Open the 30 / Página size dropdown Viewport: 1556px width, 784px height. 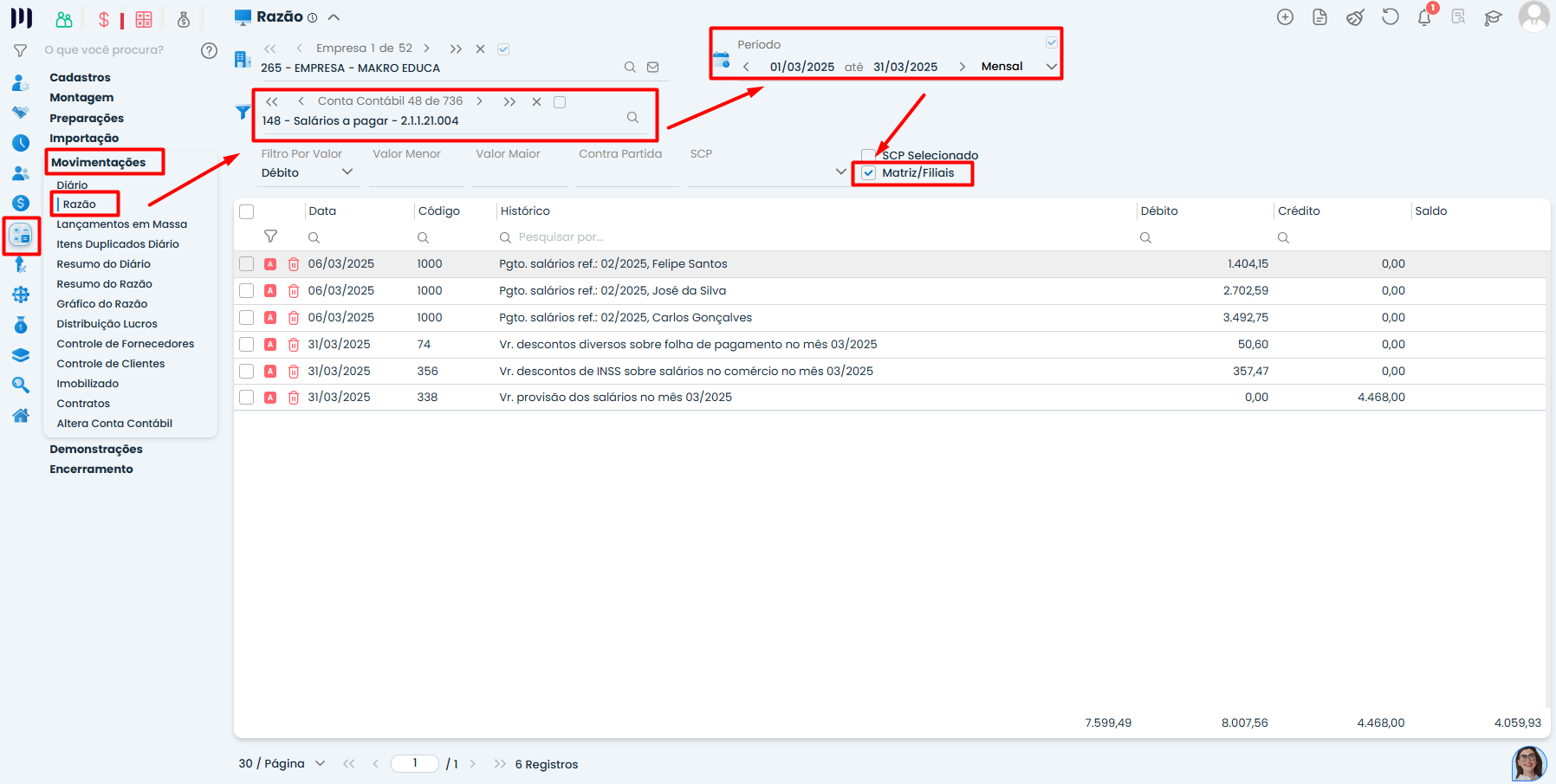[x=282, y=763]
